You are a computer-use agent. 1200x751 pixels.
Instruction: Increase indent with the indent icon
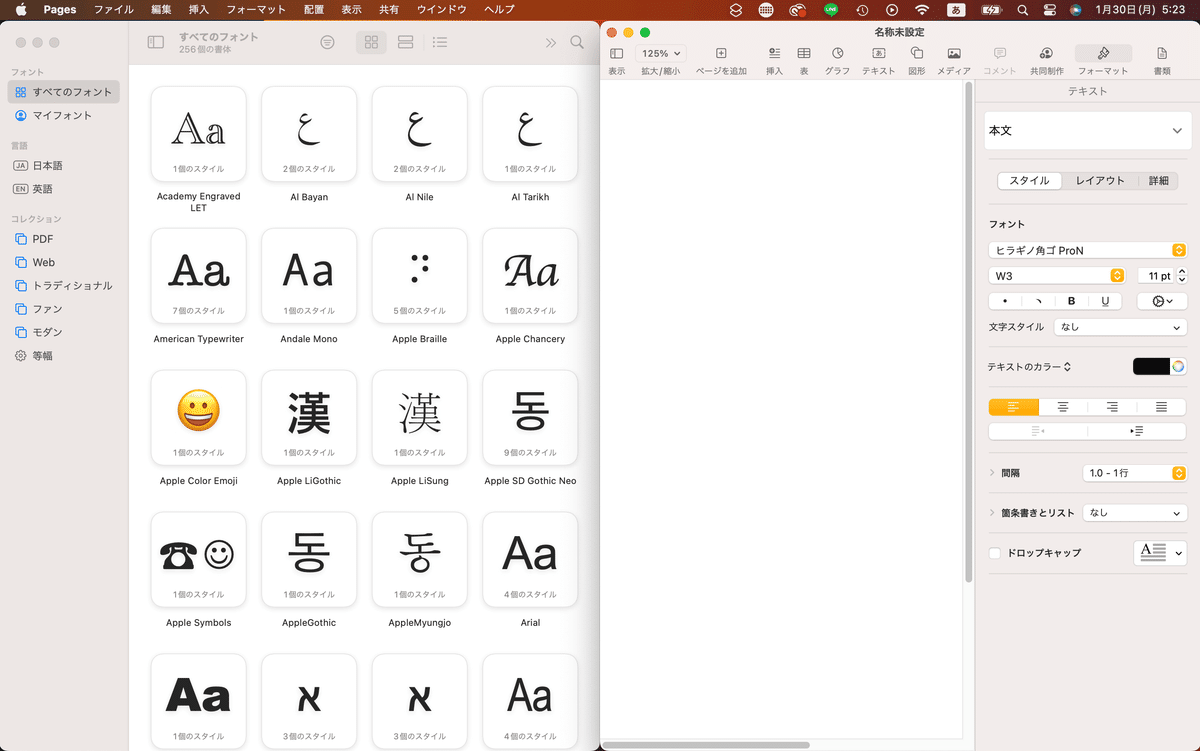coord(1137,431)
